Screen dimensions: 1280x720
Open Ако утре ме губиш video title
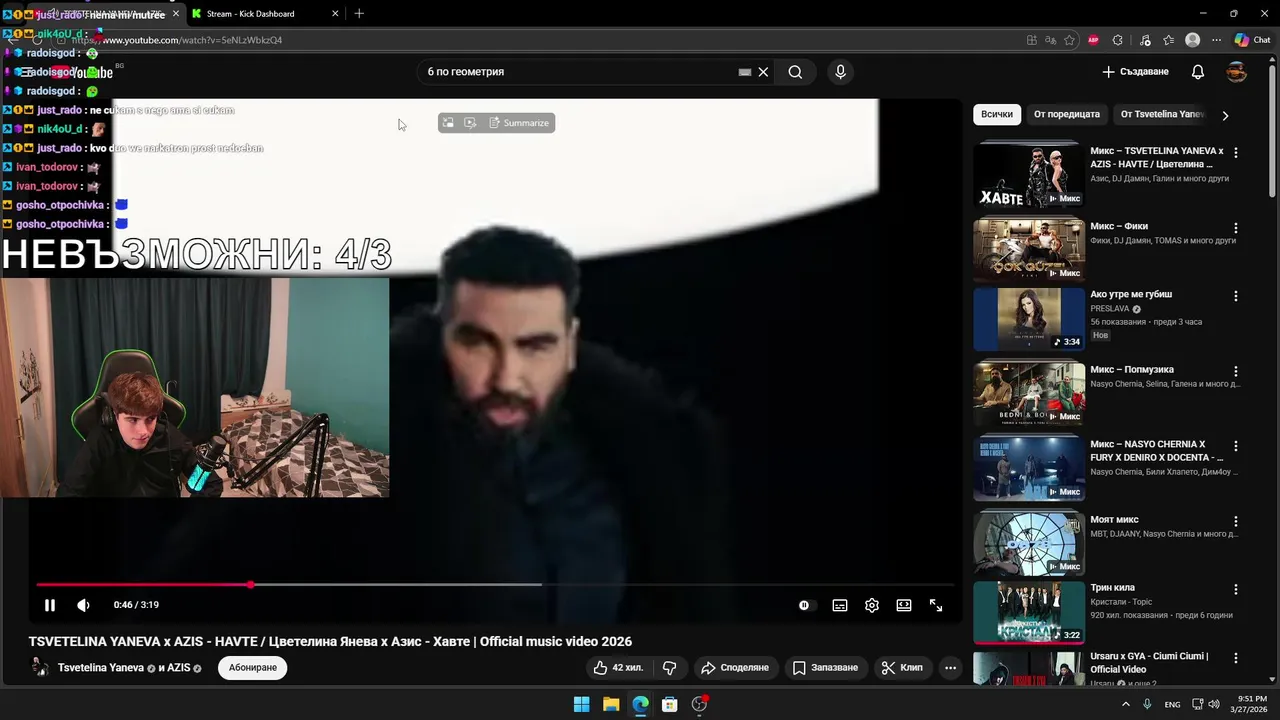pyautogui.click(x=1131, y=294)
